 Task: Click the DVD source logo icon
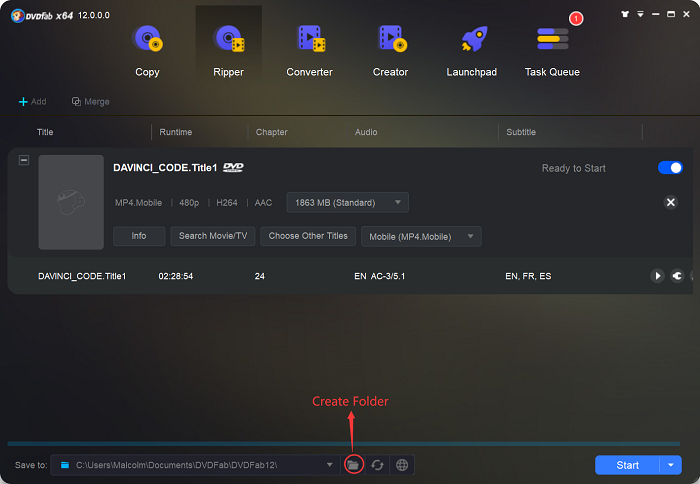[x=233, y=167]
